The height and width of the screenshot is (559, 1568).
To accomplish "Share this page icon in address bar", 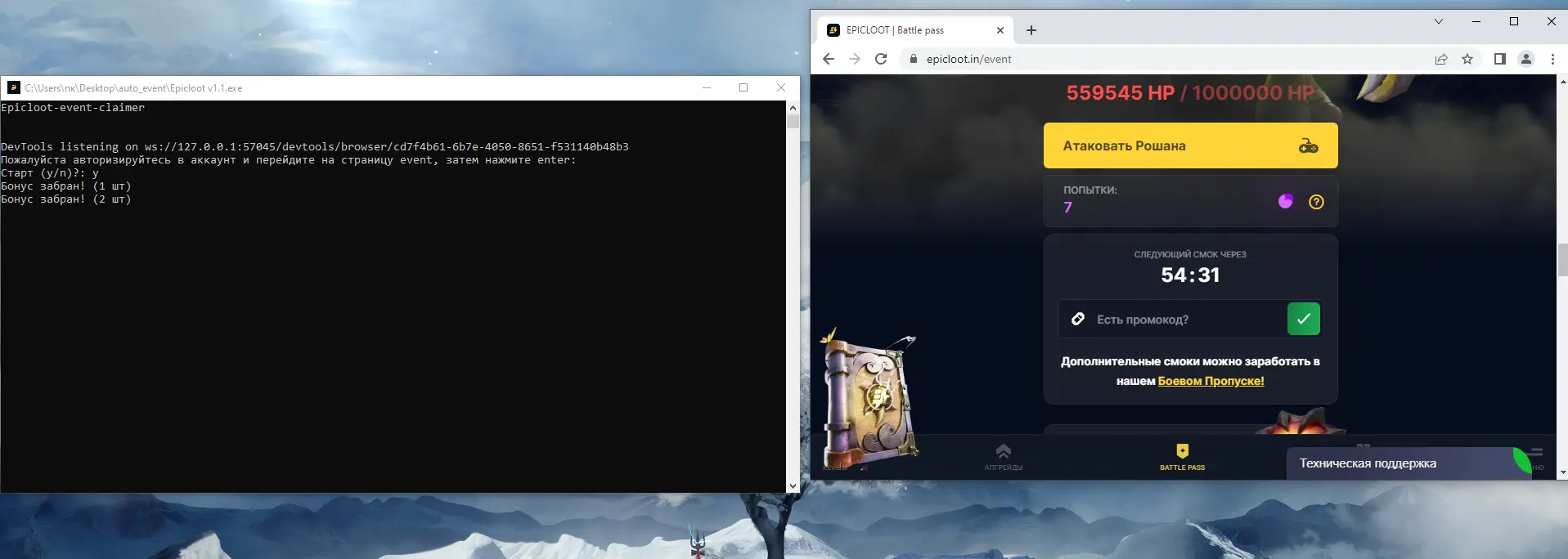I will (x=1441, y=59).
